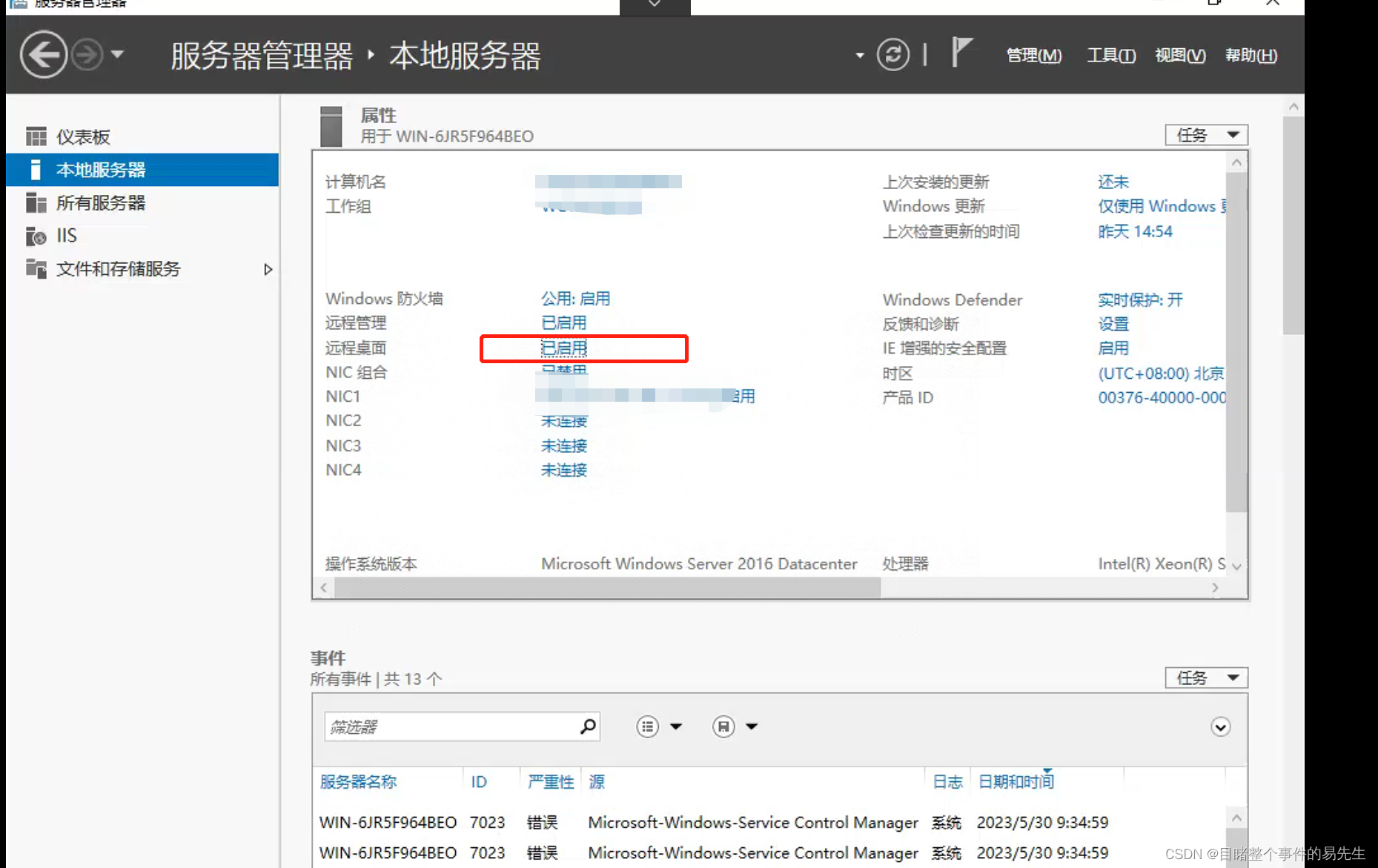The image size is (1378, 868).
Task: Click the dashboard grid icon
Action: tap(36, 136)
